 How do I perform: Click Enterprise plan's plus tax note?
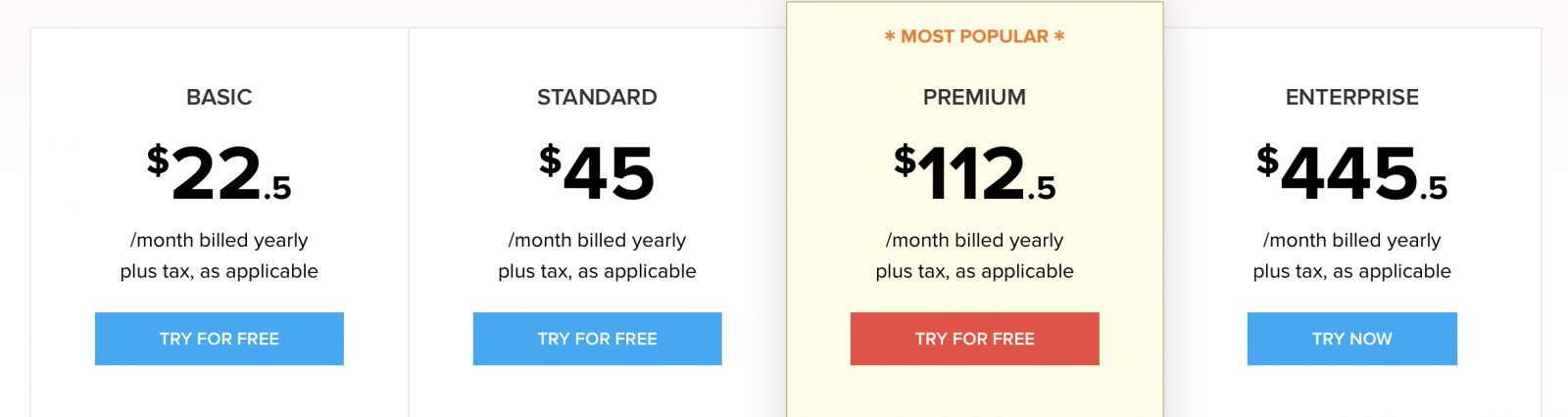click(x=1352, y=271)
